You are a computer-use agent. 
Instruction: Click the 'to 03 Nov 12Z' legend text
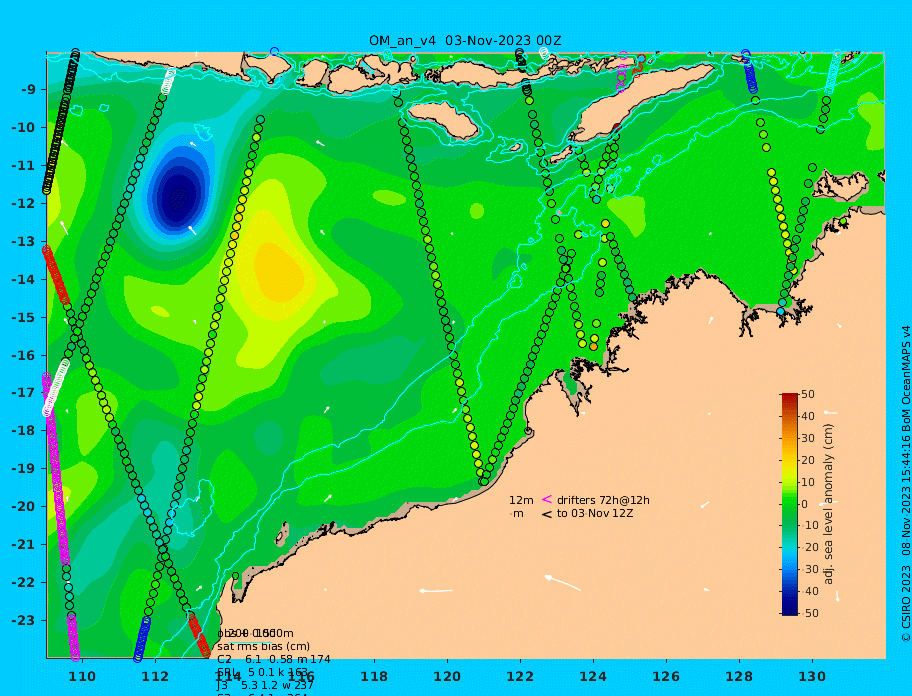tap(594, 513)
